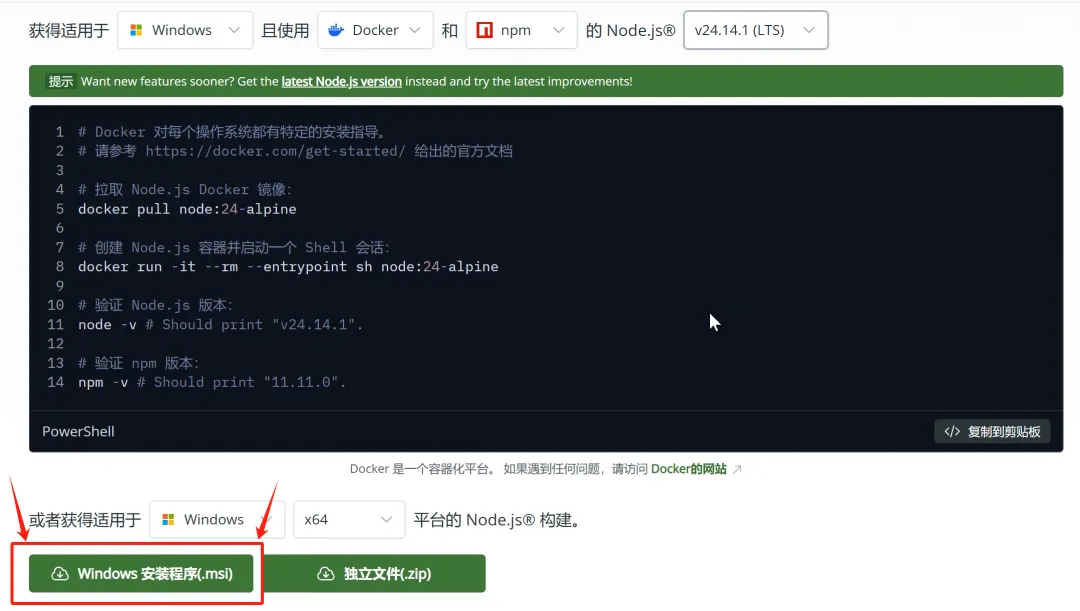This screenshot has height=611, width=1080.
Task: Click the Windows logo in lower dropdown
Action: tap(168, 519)
